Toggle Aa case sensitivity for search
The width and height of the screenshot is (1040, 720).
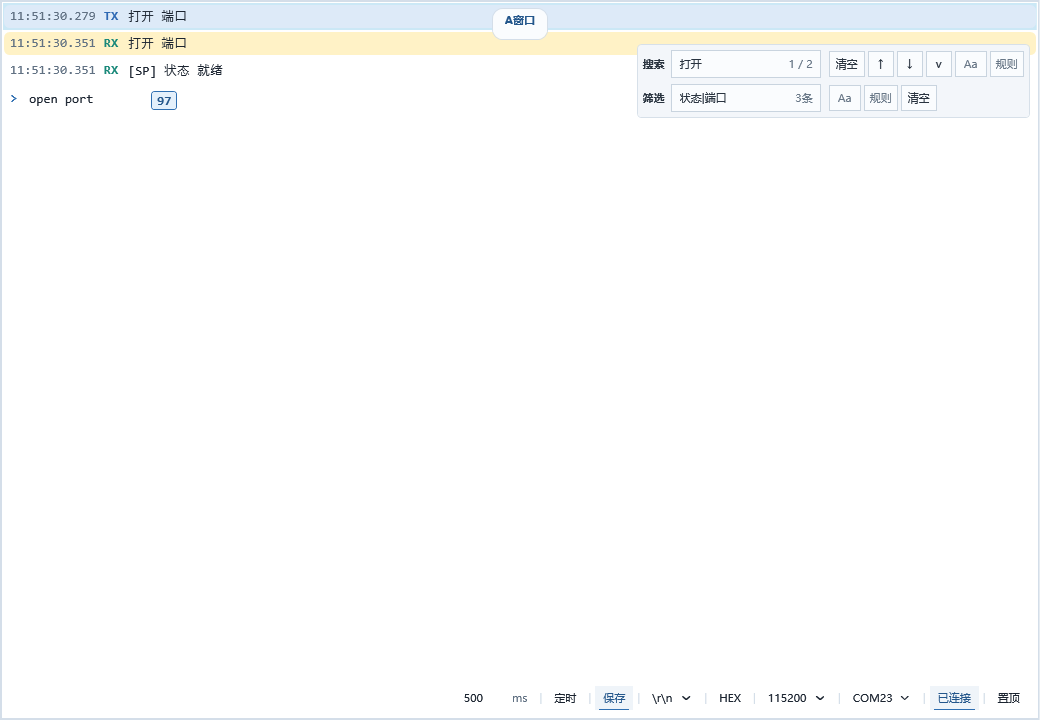click(x=970, y=64)
